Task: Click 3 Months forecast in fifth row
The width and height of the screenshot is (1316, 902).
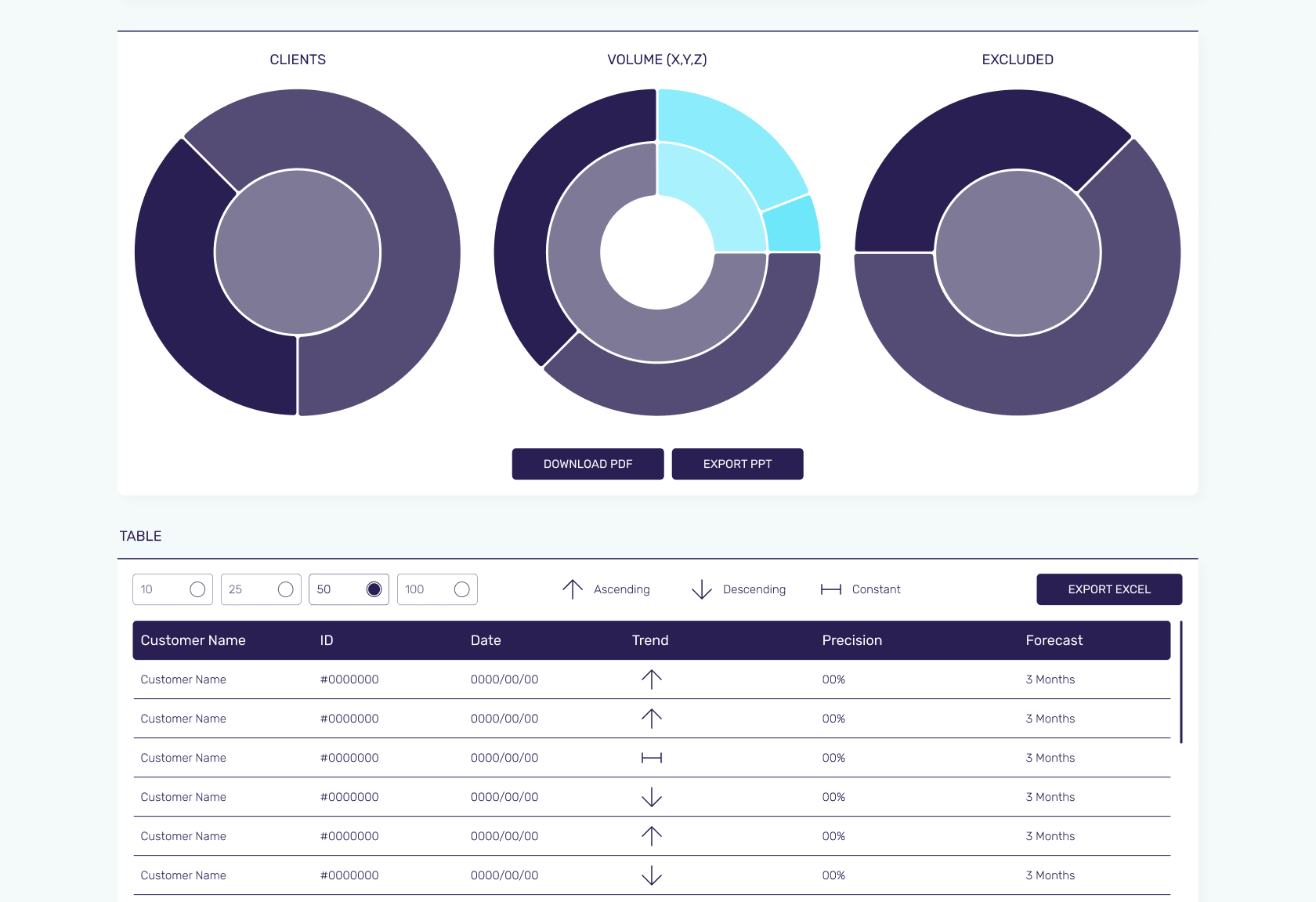Action: pos(1050,836)
